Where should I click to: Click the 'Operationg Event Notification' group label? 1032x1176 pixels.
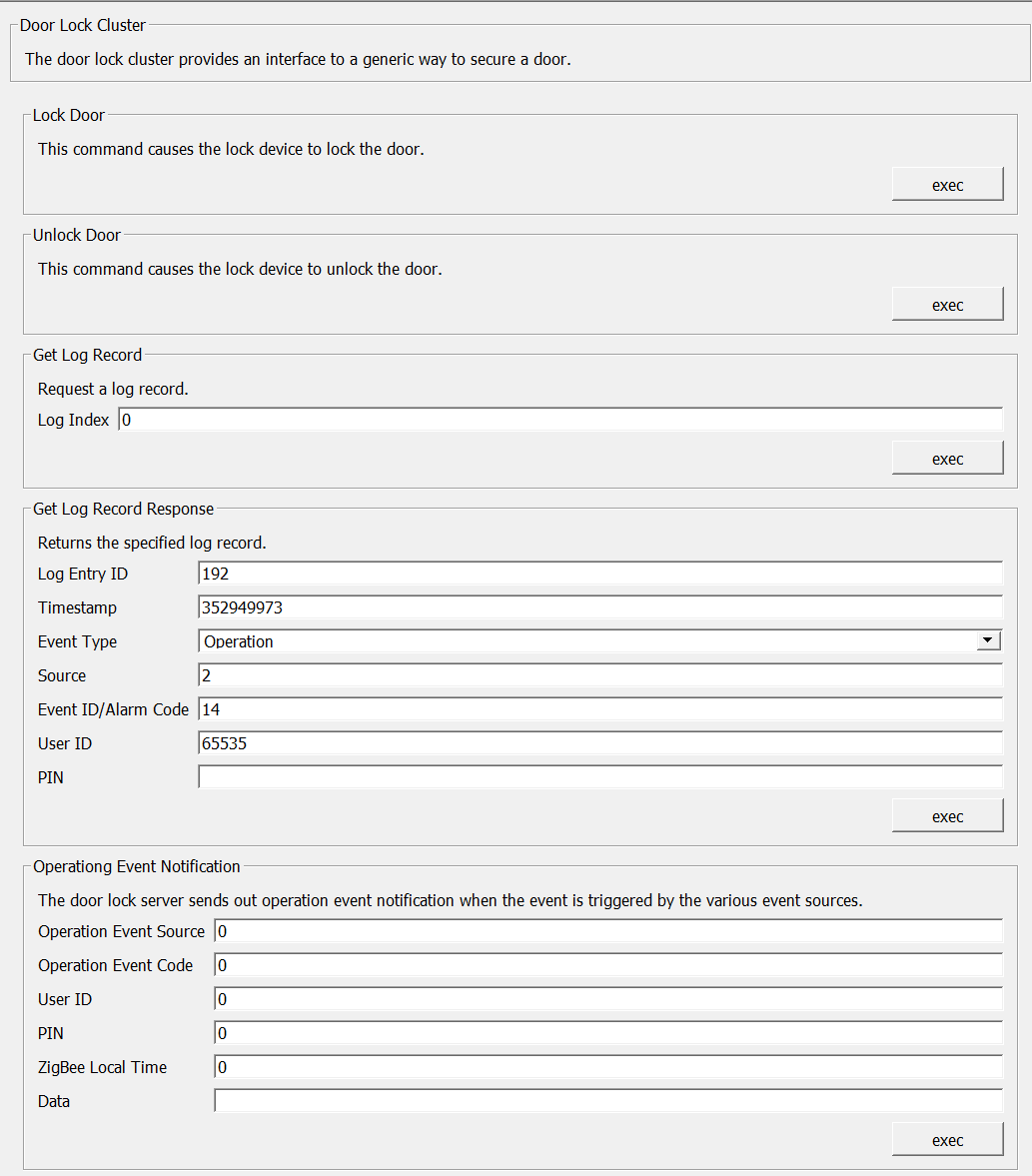(x=137, y=866)
